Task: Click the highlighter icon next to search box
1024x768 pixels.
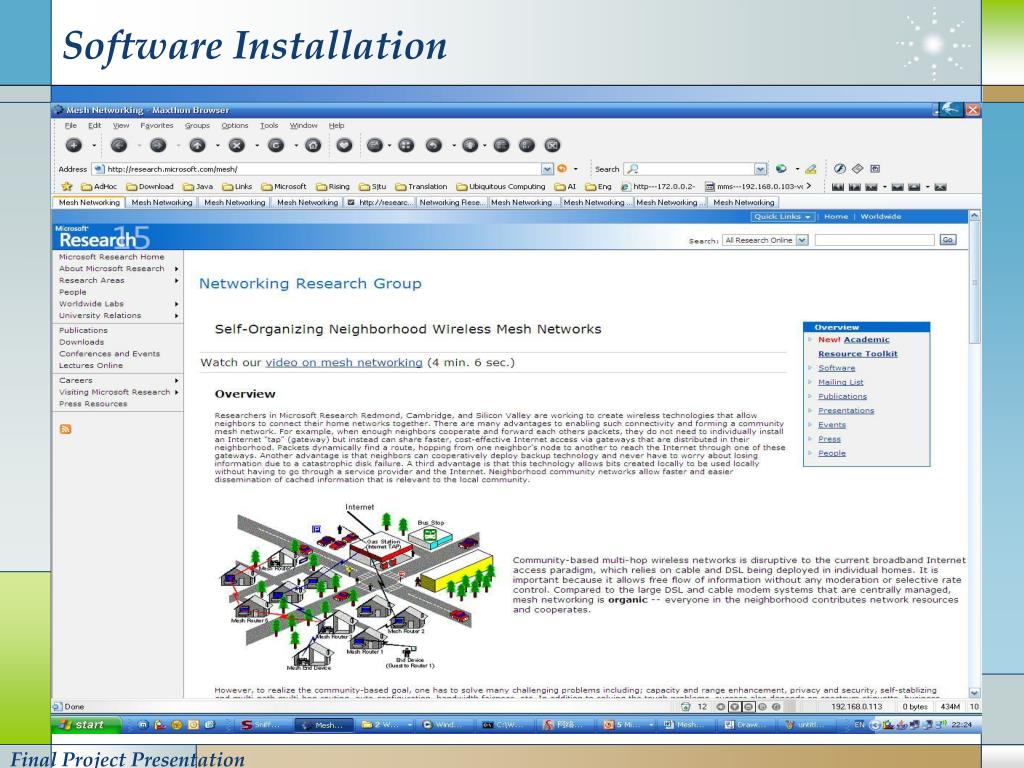Action: pyautogui.click(x=810, y=169)
